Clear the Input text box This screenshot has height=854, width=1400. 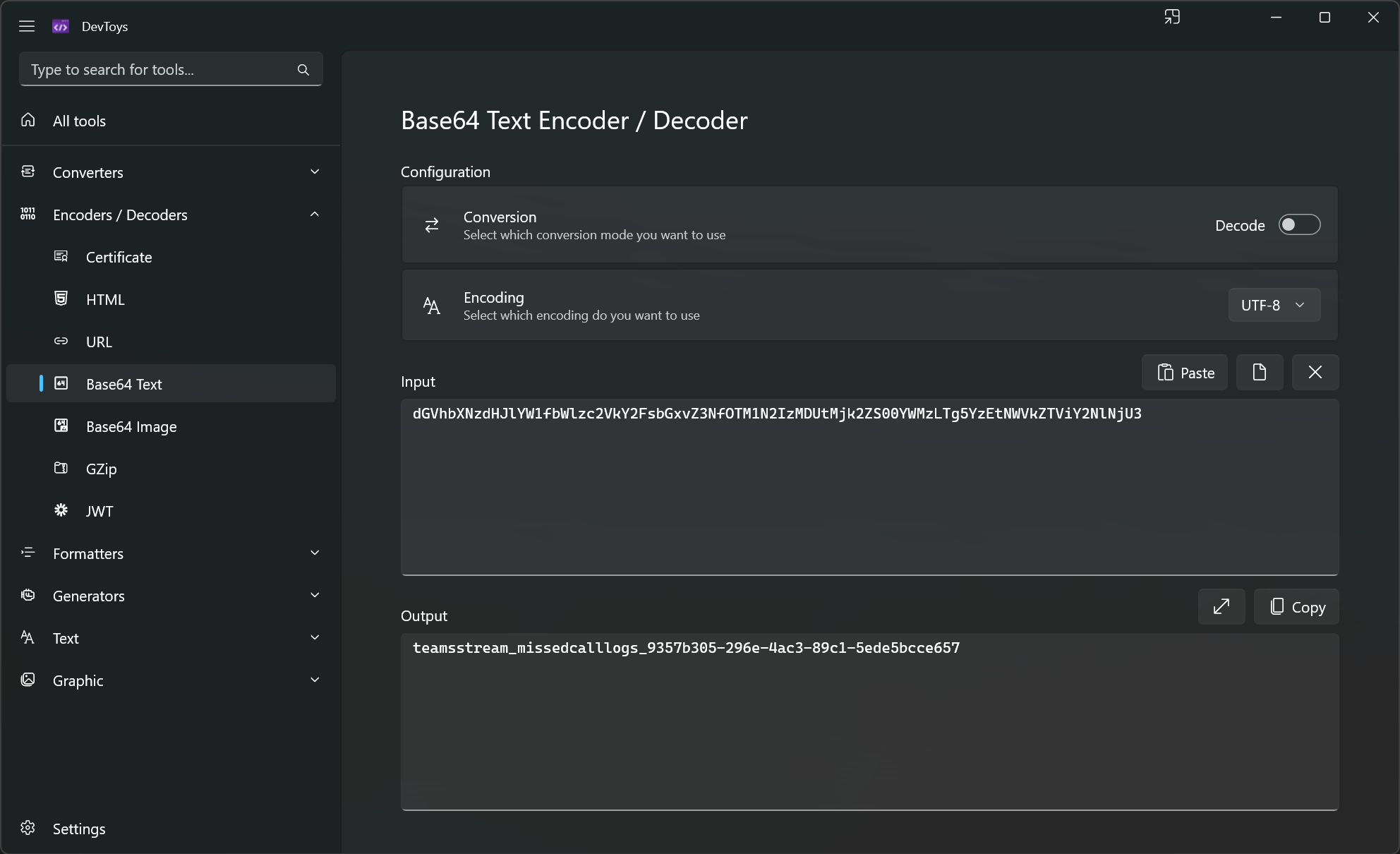pos(1315,372)
